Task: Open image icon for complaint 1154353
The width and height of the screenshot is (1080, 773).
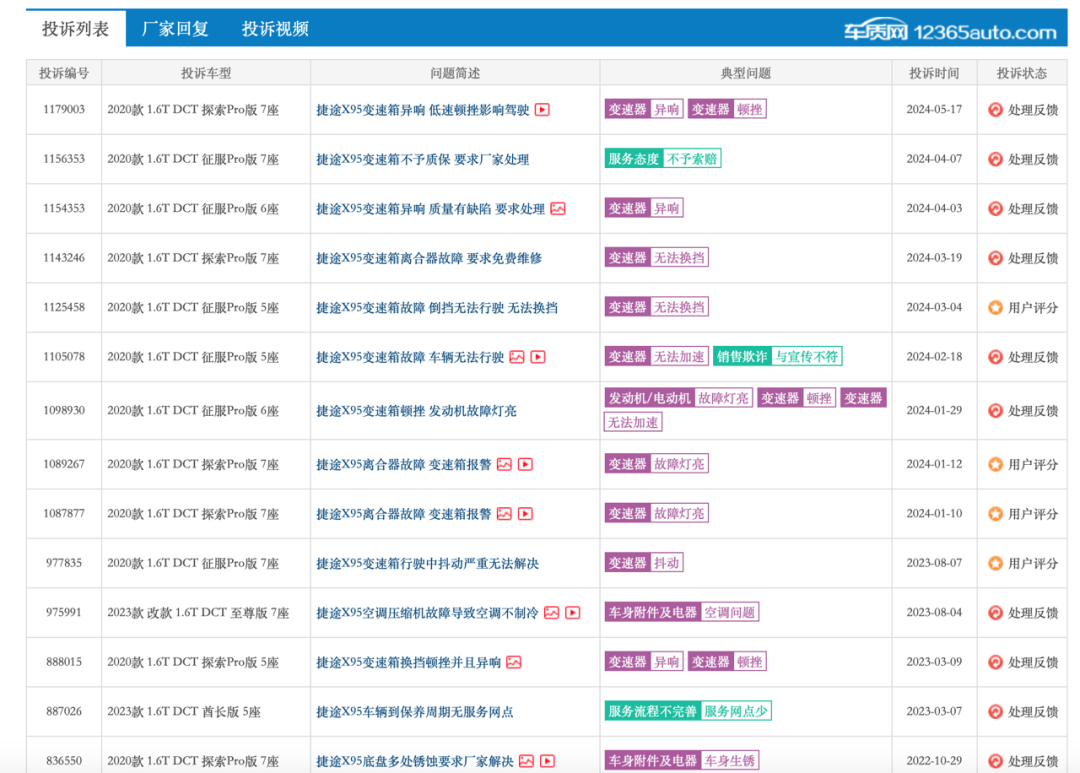Action: coord(558,209)
